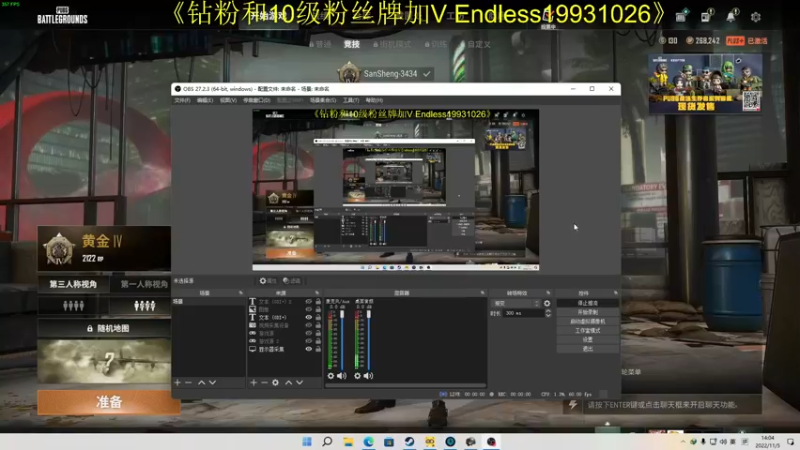This screenshot has height=450, width=800.
Task: Move the selected source down in the sources list
Action: click(x=299, y=382)
